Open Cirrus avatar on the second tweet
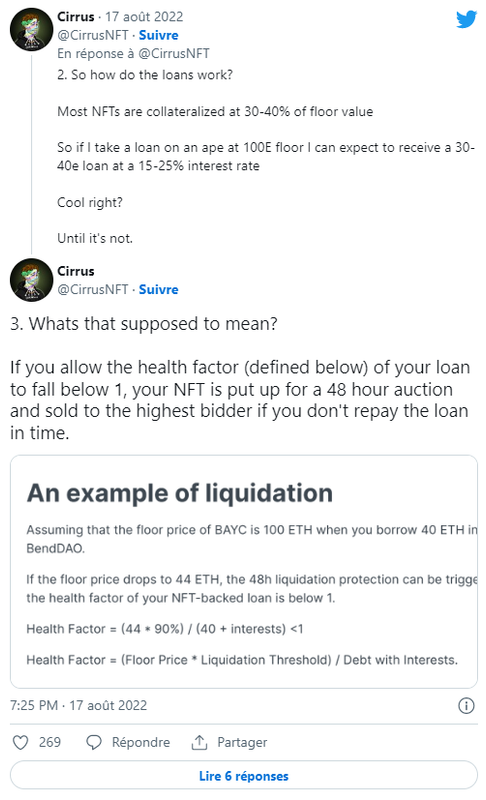The width and height of the screenshot is (486, 800). pyautogui.click(x=32, y=280)
